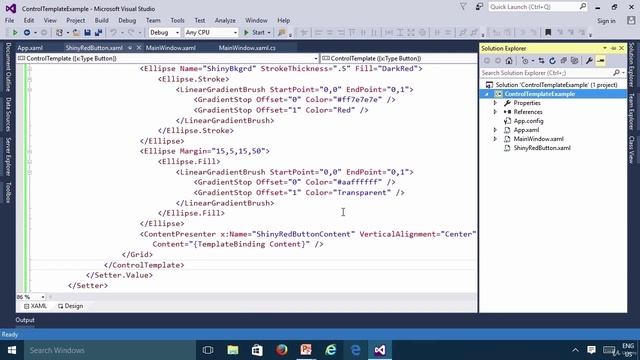Expand the App.xaml node
Image resolution: width=640 pixels, height=360 pixels.
(x=495, y=130)
